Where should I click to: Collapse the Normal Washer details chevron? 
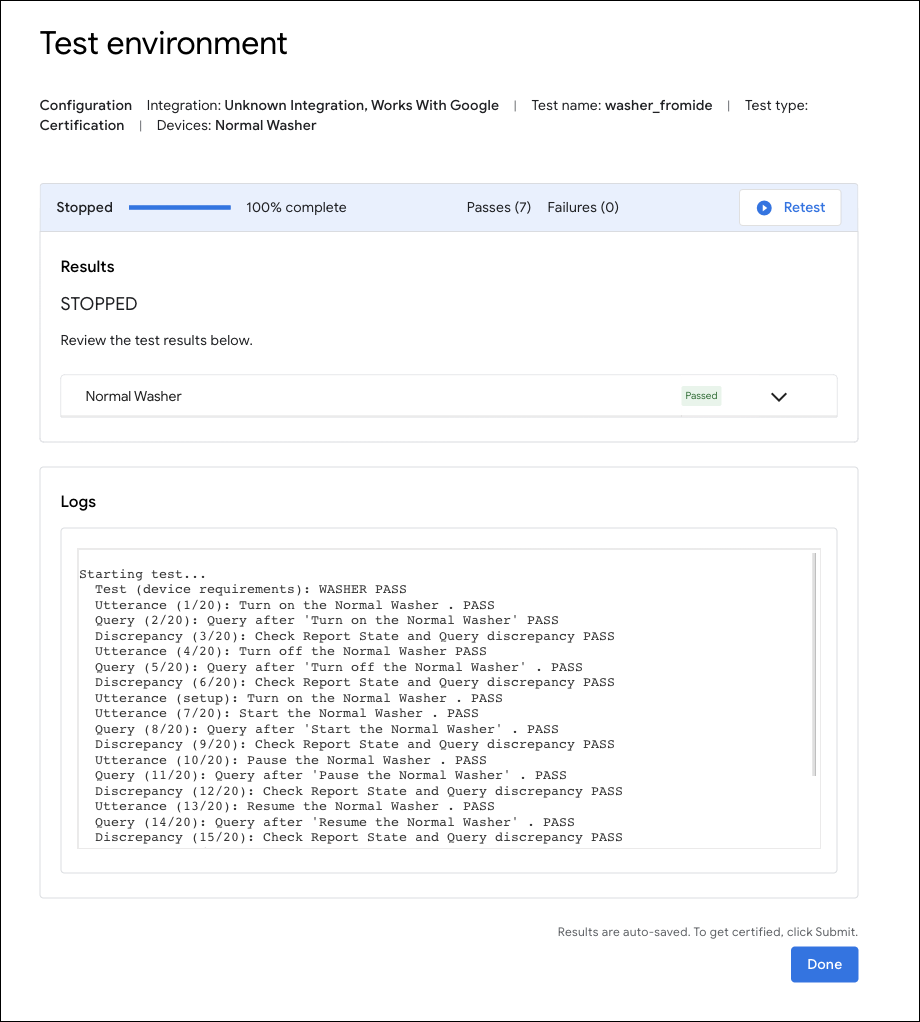coord(779,396)
